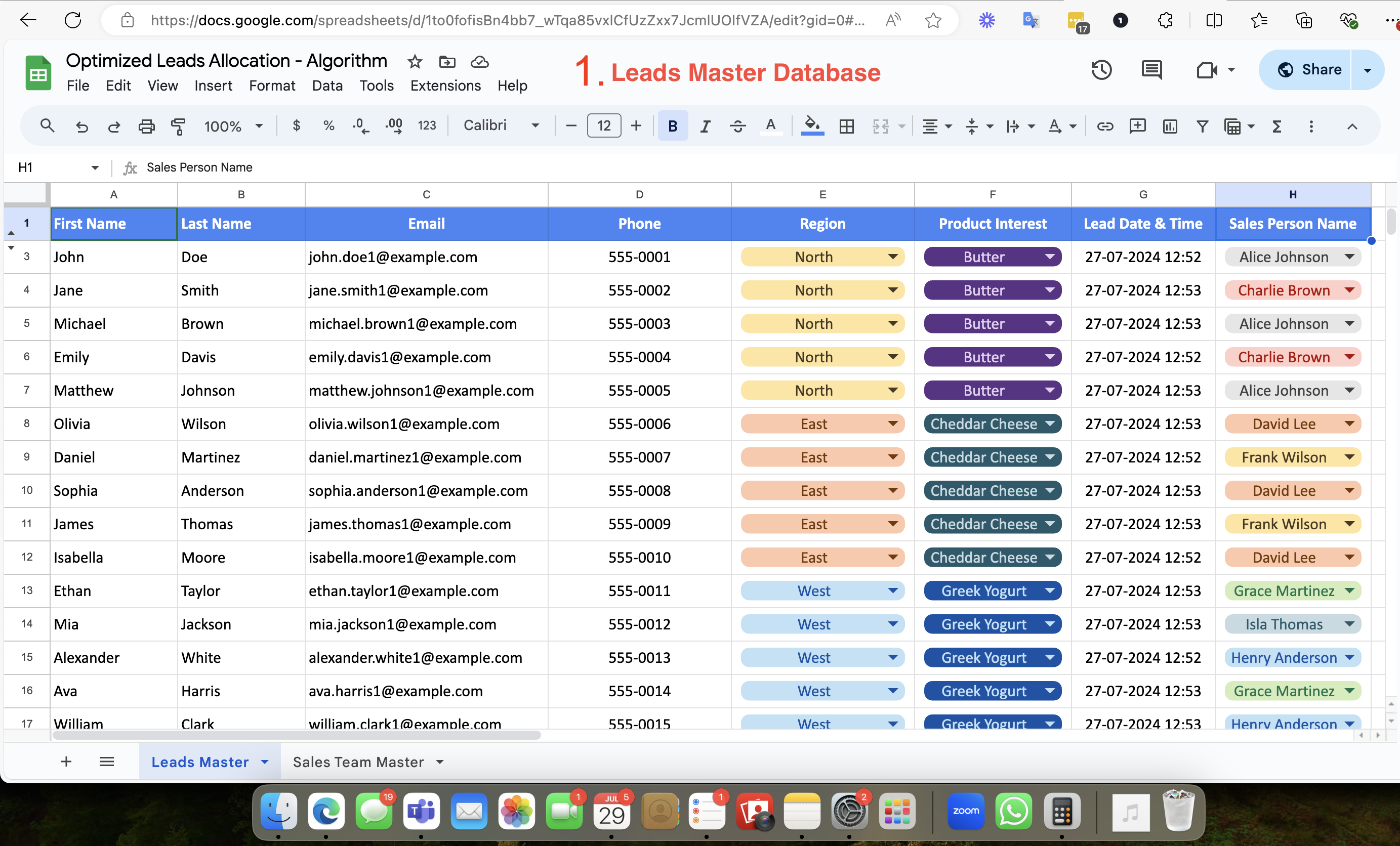1400x846 pixels.
Task: Open John Doe's Region dropdown
Action: click(893, 257)
